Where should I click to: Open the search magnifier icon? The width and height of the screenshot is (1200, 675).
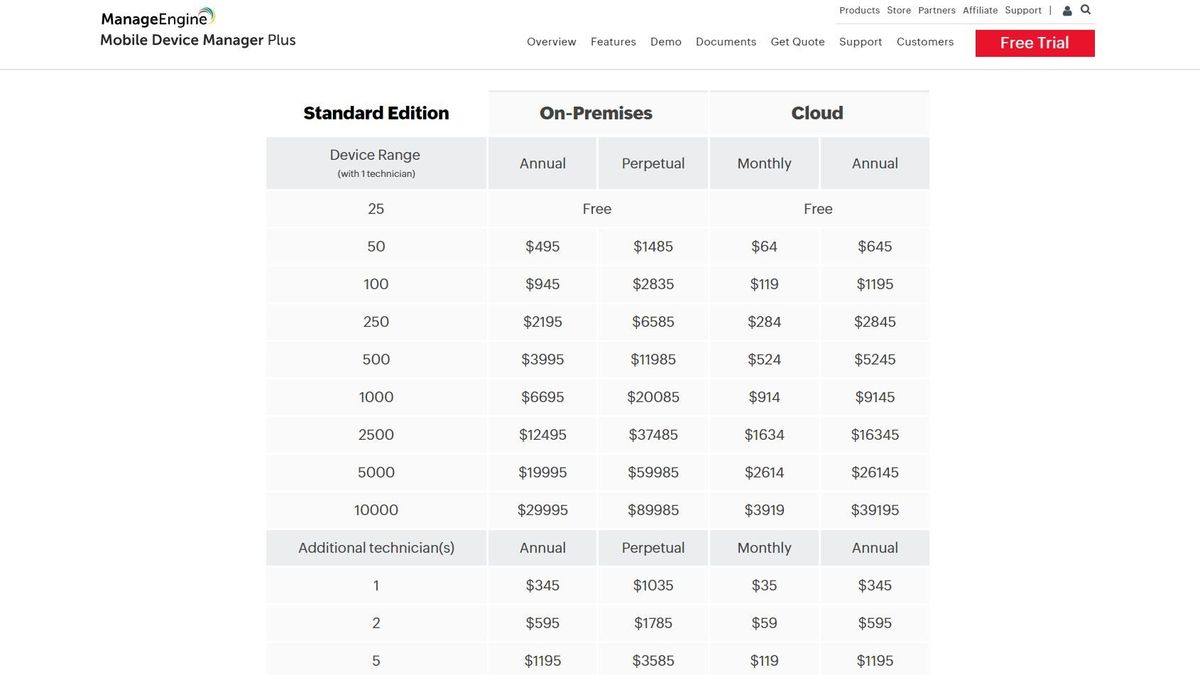click(x=1085, y=9)
